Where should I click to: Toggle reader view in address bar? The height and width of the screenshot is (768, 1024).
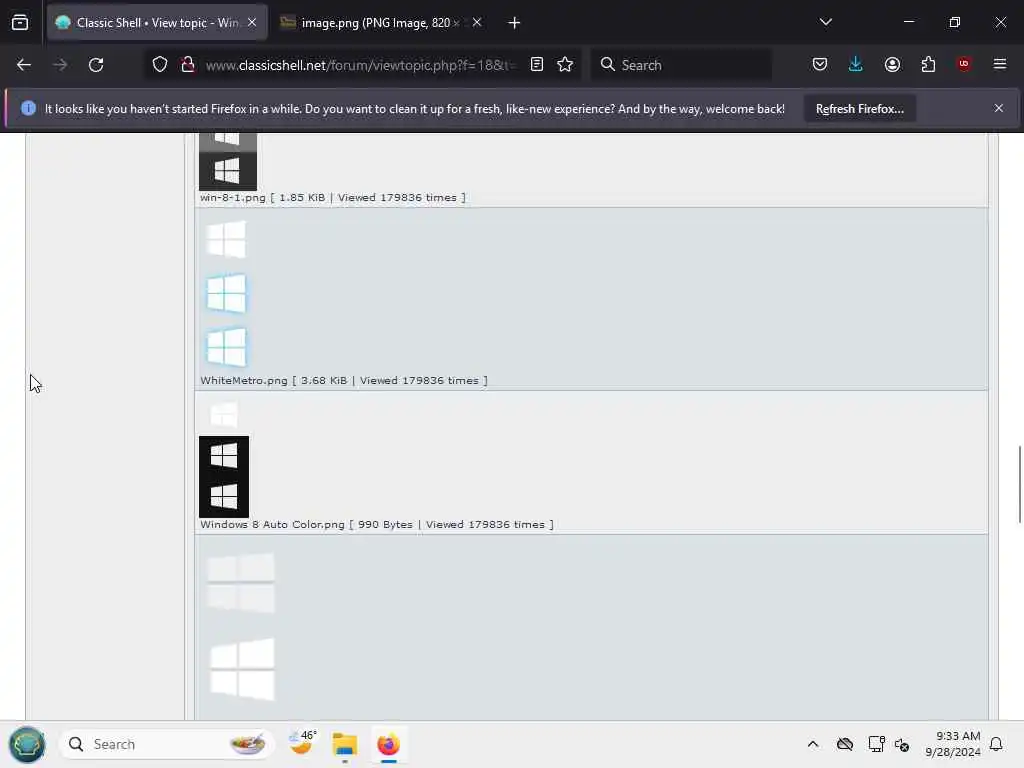pyautogui.click(x=537, y=65)
